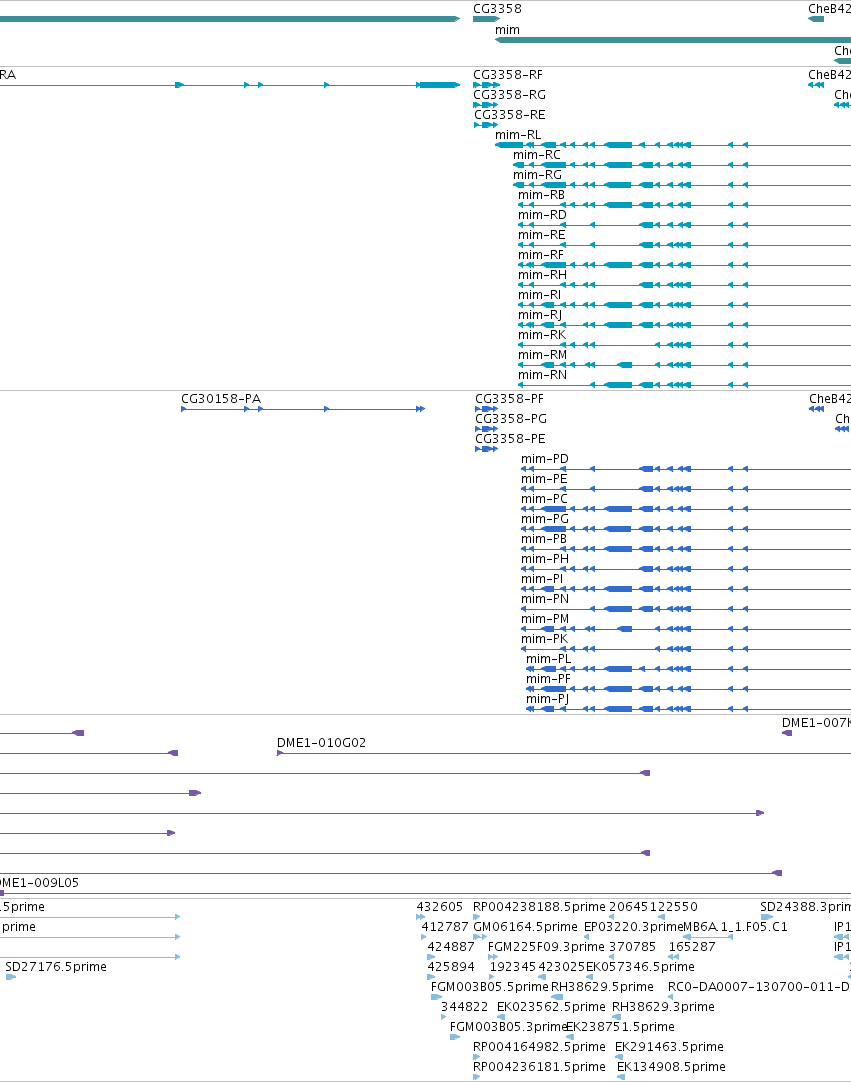Select the FGM003B05.5prime EST
This screenshot has height=1082, width=851.
[489, 987]
